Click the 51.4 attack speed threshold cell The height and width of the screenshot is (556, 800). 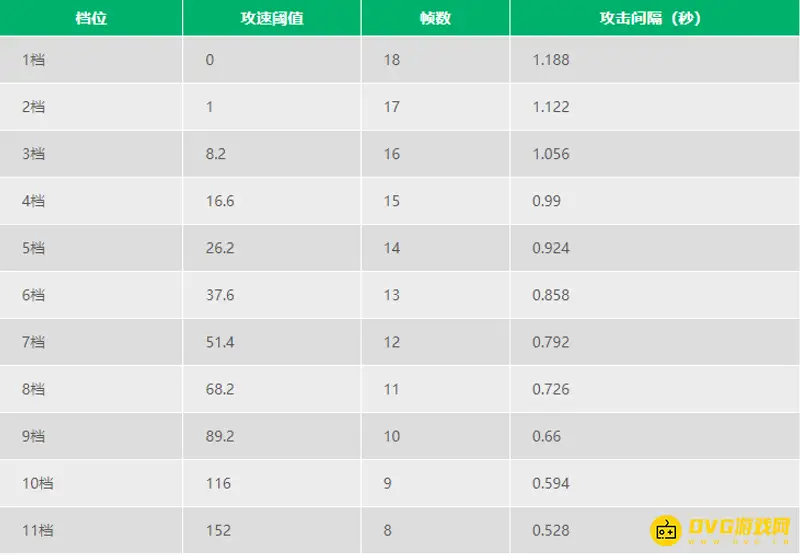coord(220,342)
